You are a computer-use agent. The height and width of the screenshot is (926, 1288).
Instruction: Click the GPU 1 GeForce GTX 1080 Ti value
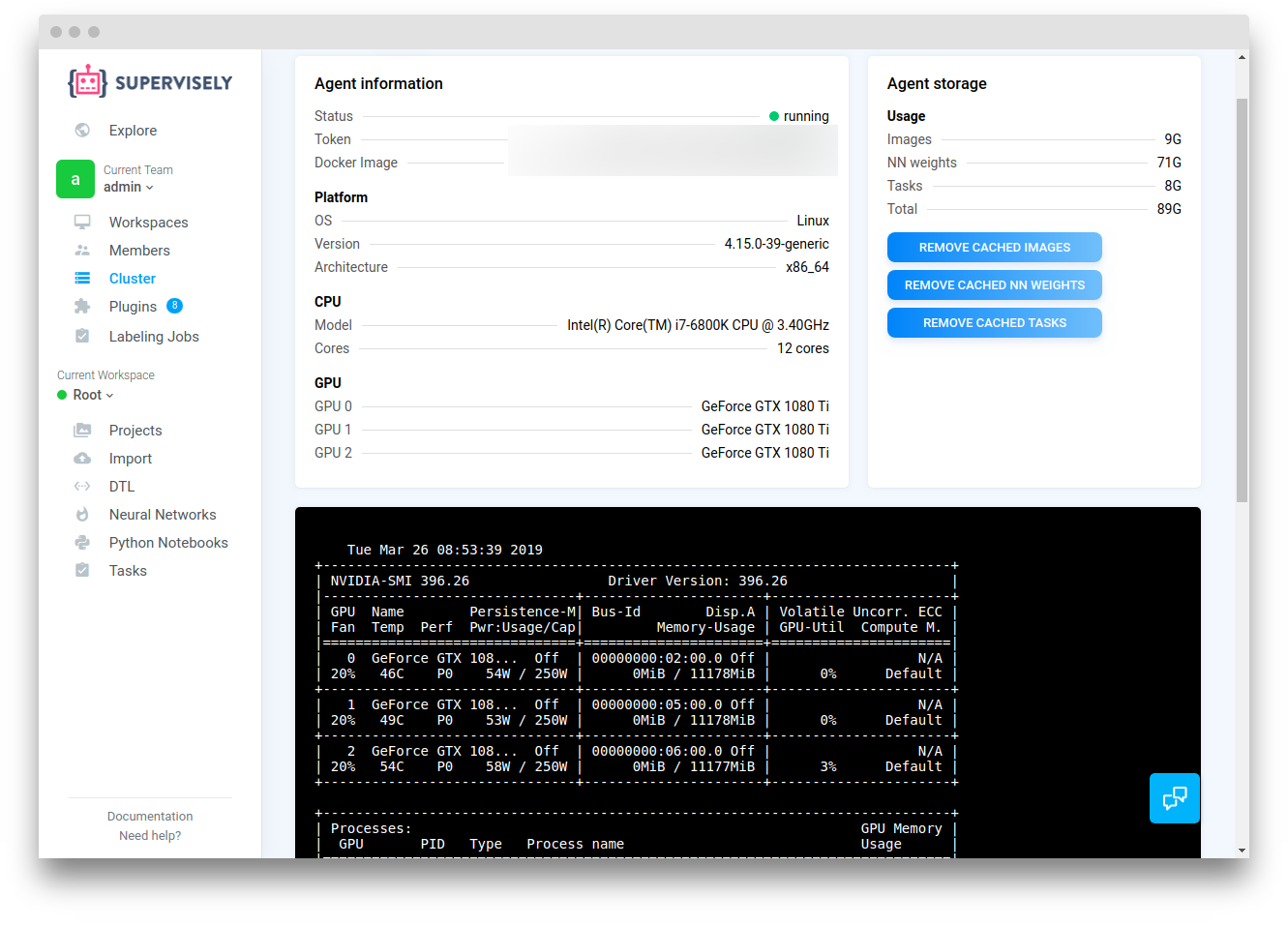pos(764,430)
